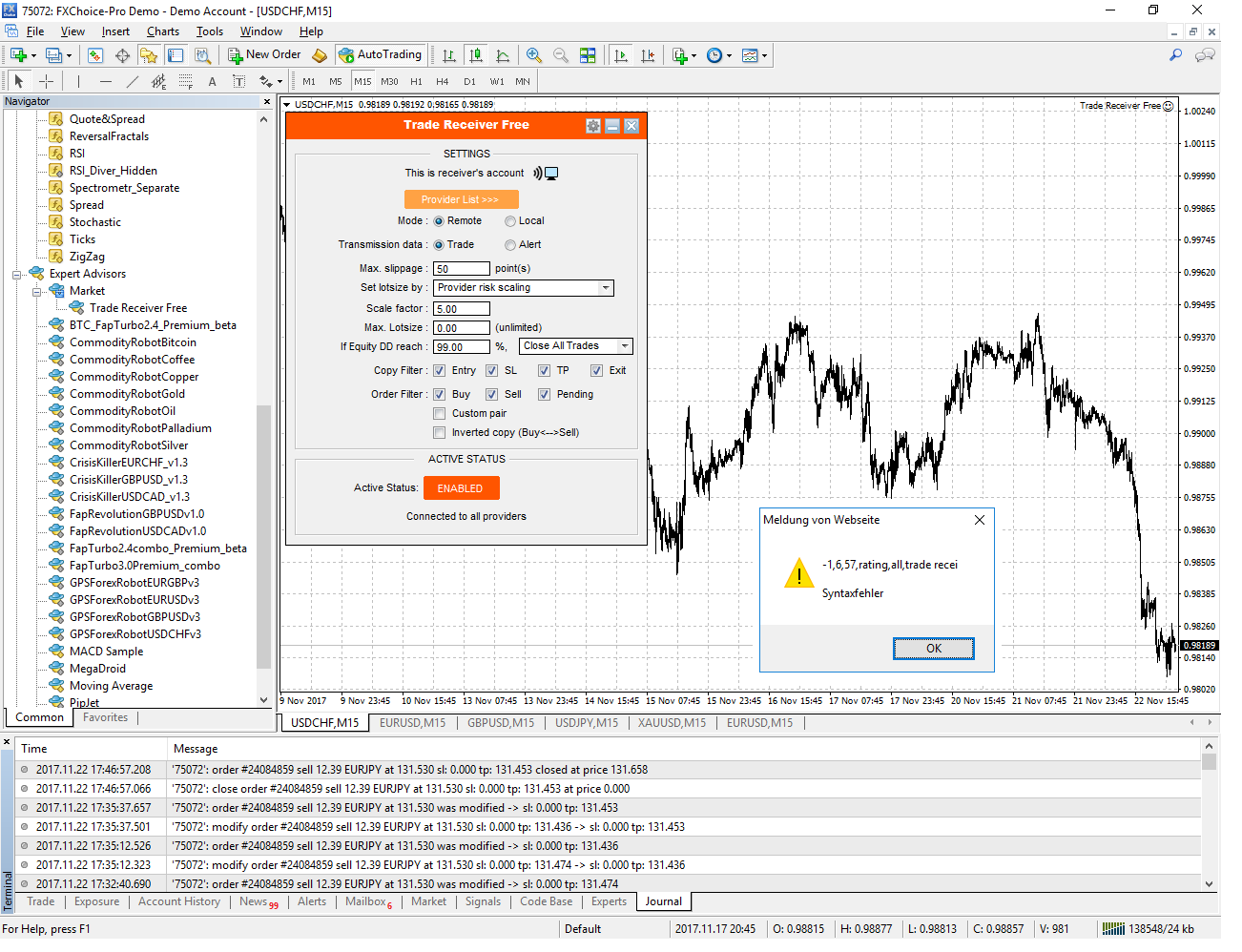
Task: Switch chart to bar chart icon
Action: pyautogui.click(x=449, y=55)
